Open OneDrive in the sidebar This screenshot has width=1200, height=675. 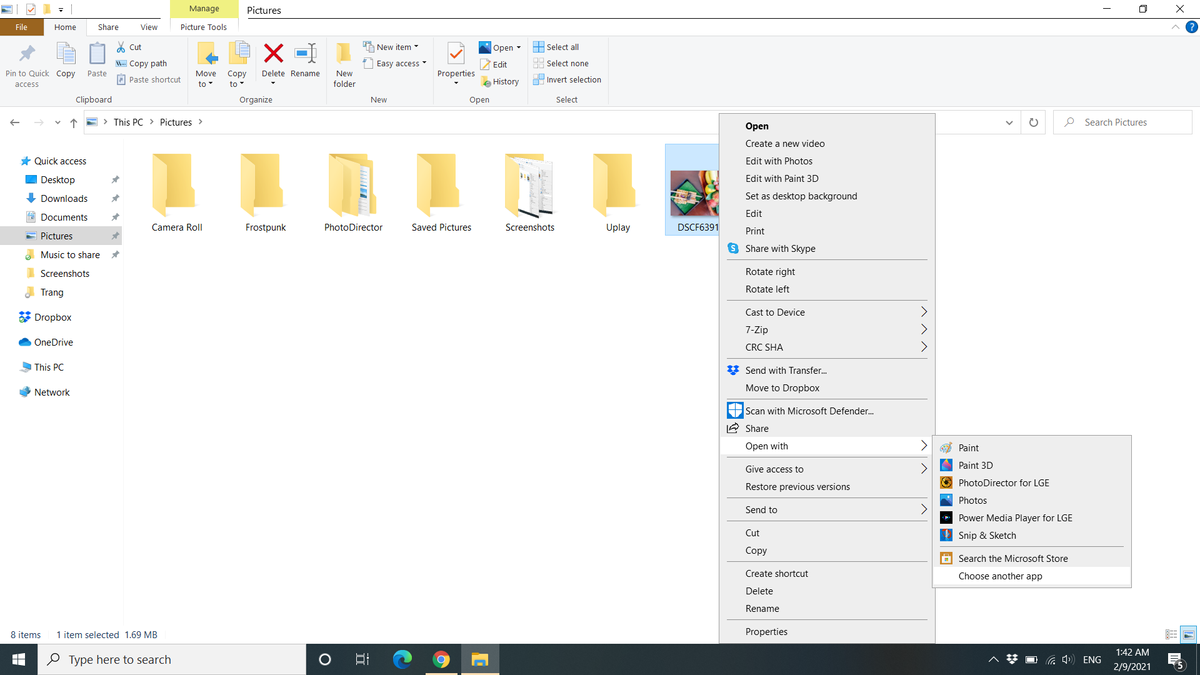coord(46,342)
